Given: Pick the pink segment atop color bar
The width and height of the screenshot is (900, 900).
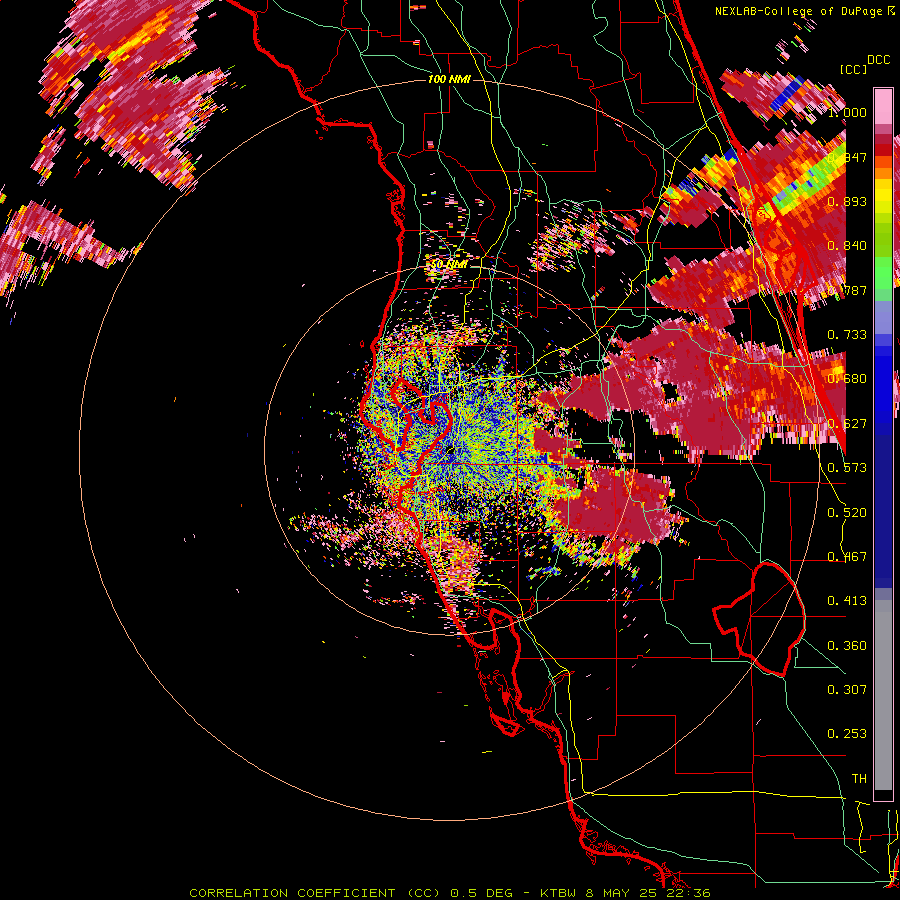Looking at the screenshot, I should point(883,106).
